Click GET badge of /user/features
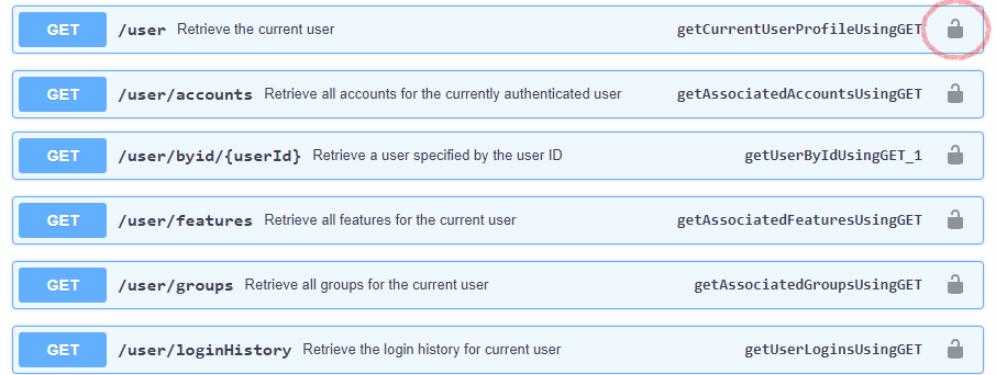This screenshot has height=375, width=996. (x=62, y=221)
